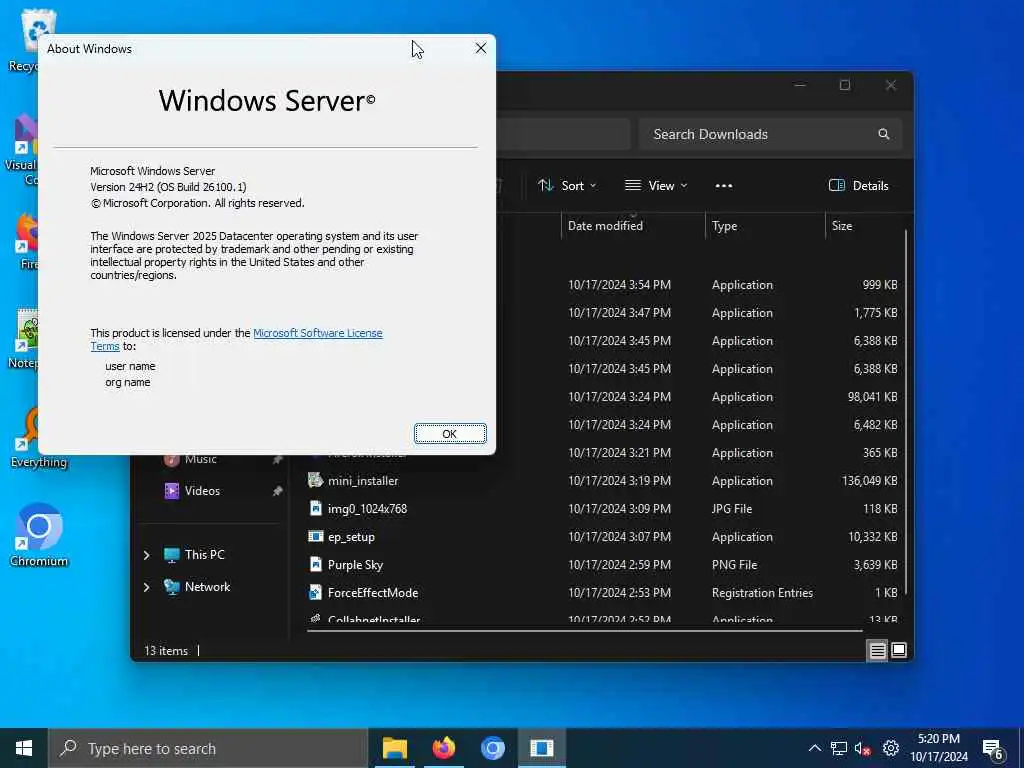Click the 136,049 KB size cell
This screenshot has height=768, width=1024.
[x=869, y=481]
